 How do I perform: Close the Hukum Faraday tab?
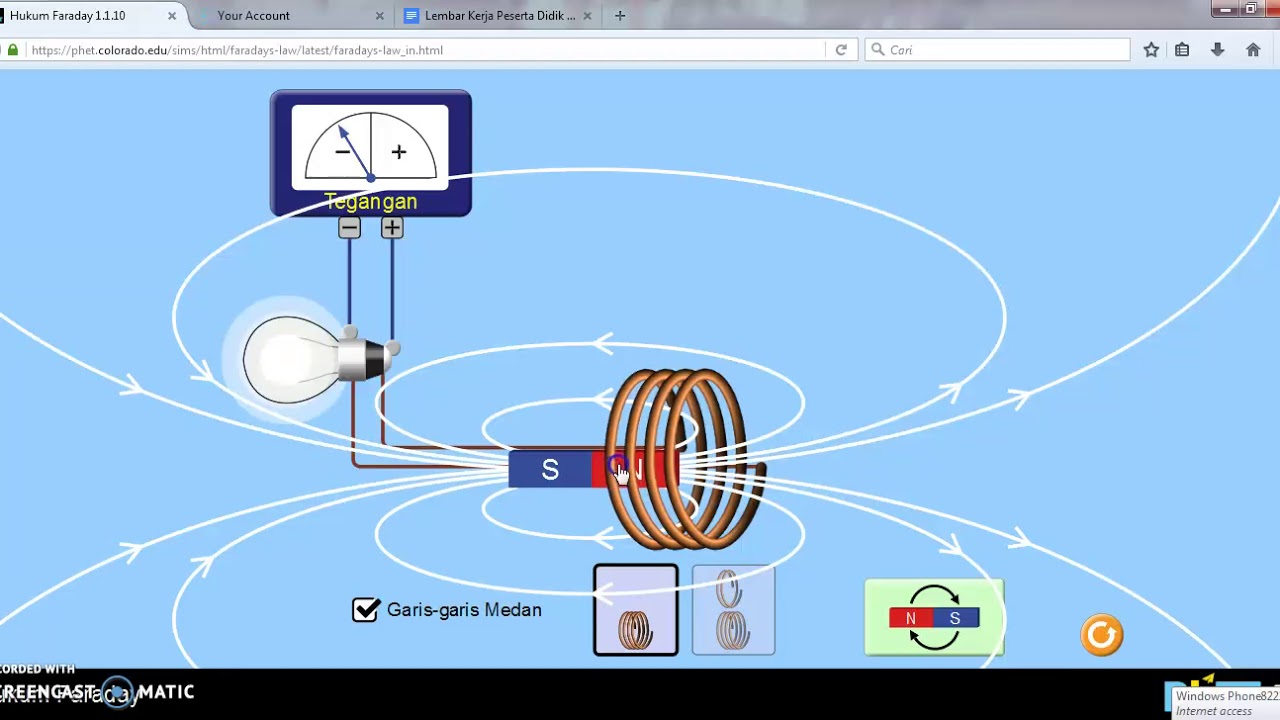172,16
